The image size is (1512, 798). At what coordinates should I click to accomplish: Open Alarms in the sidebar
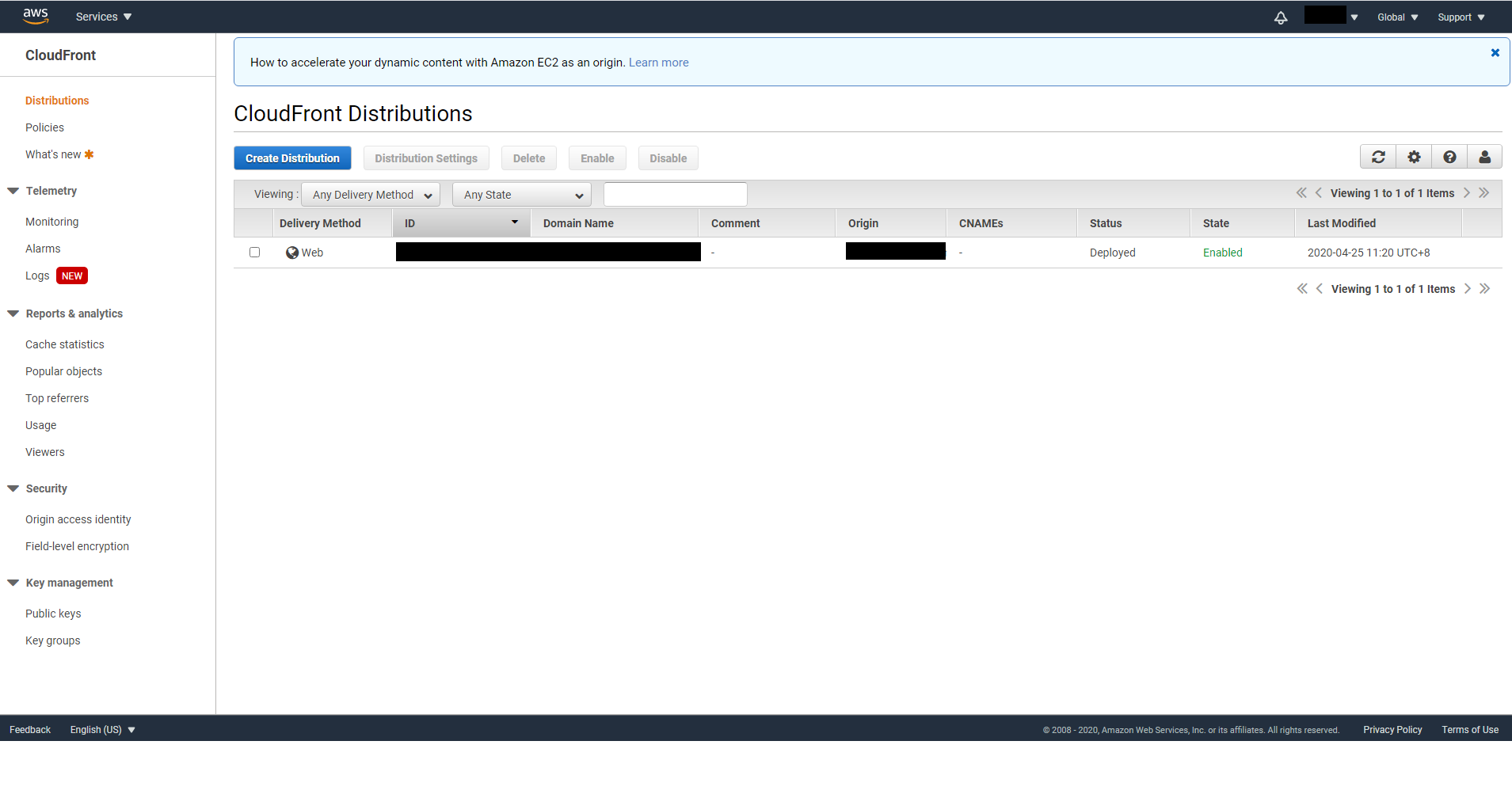[43, 249]
